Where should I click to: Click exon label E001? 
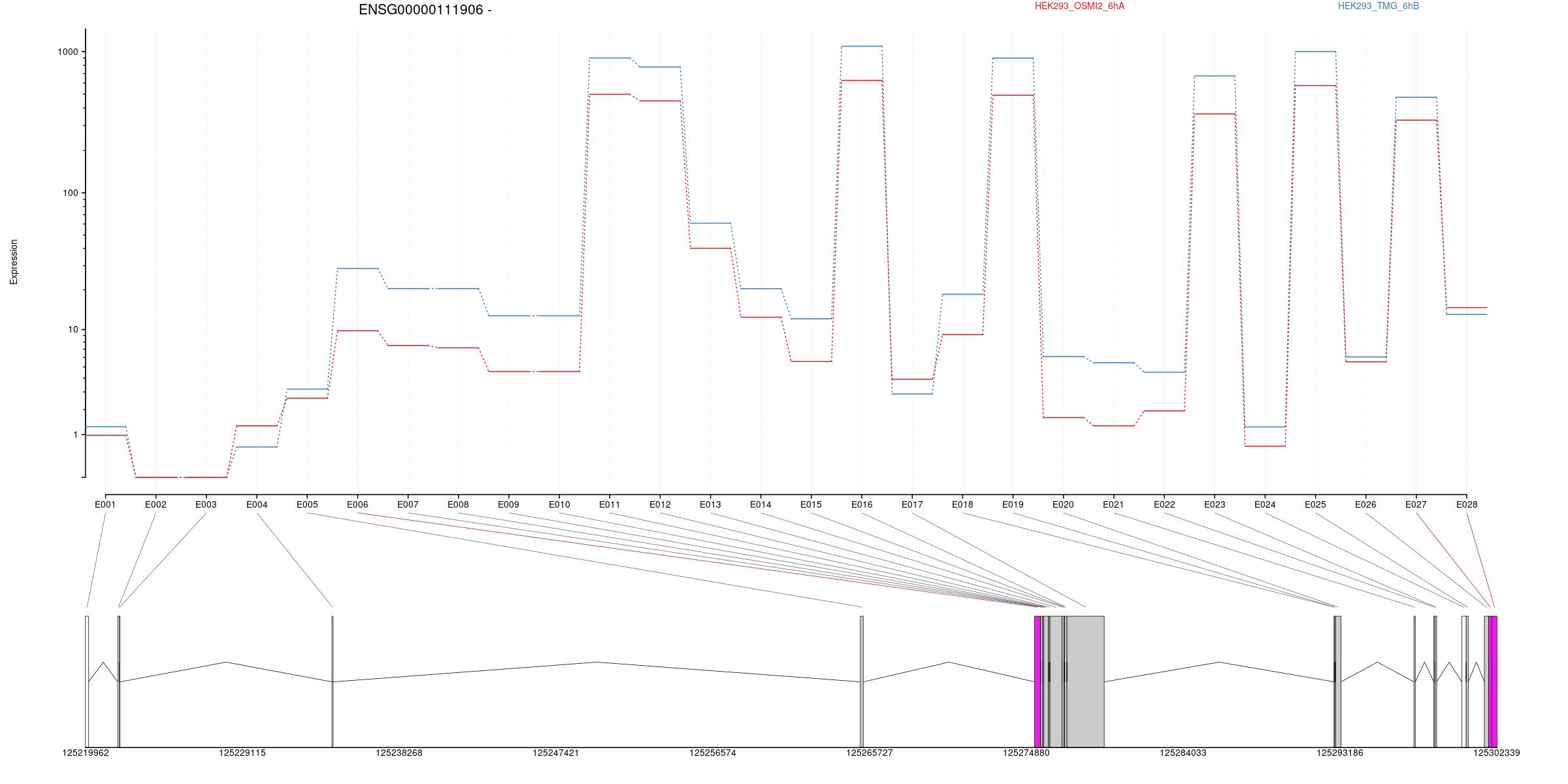pyautogui.click(x=105, y=504)
